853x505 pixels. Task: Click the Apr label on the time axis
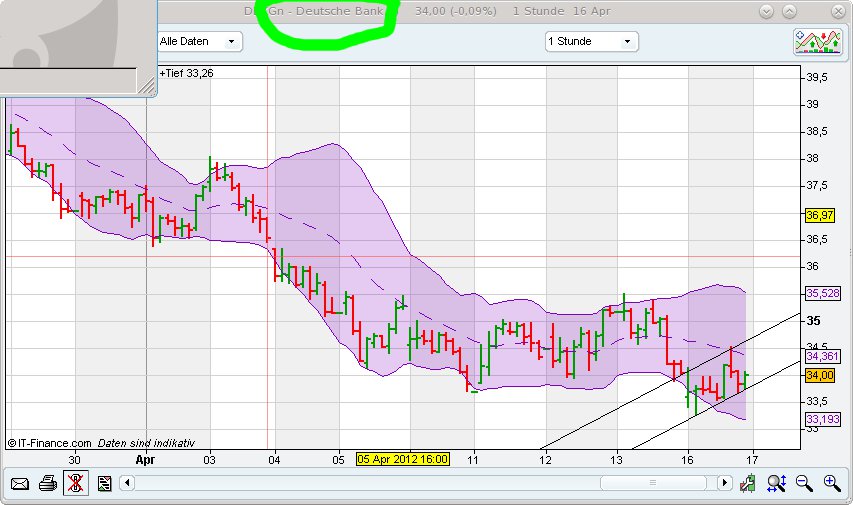[145, 460]
